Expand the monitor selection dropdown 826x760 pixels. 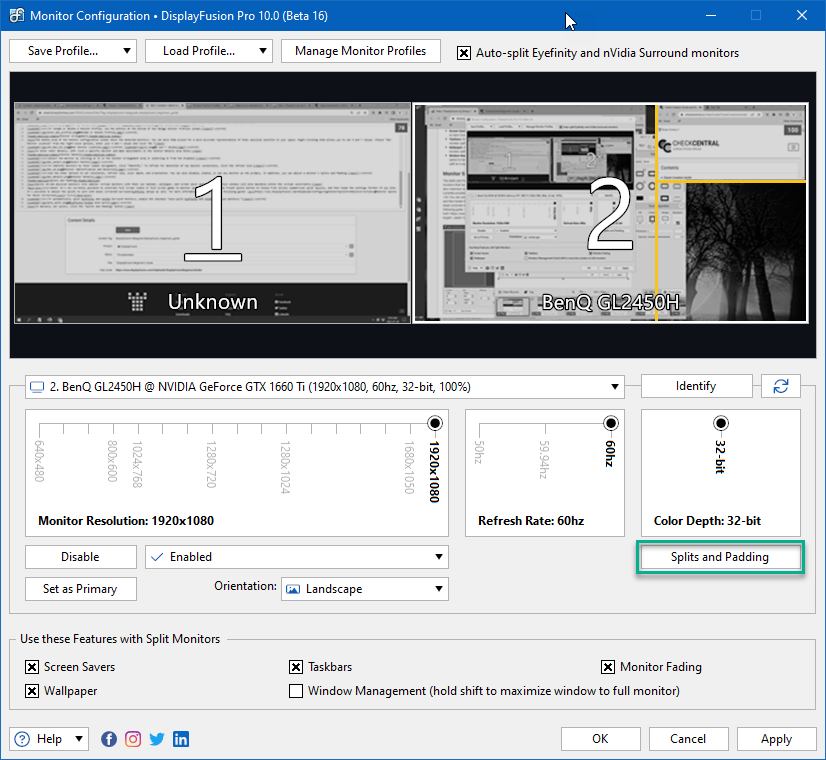(614, 387)
